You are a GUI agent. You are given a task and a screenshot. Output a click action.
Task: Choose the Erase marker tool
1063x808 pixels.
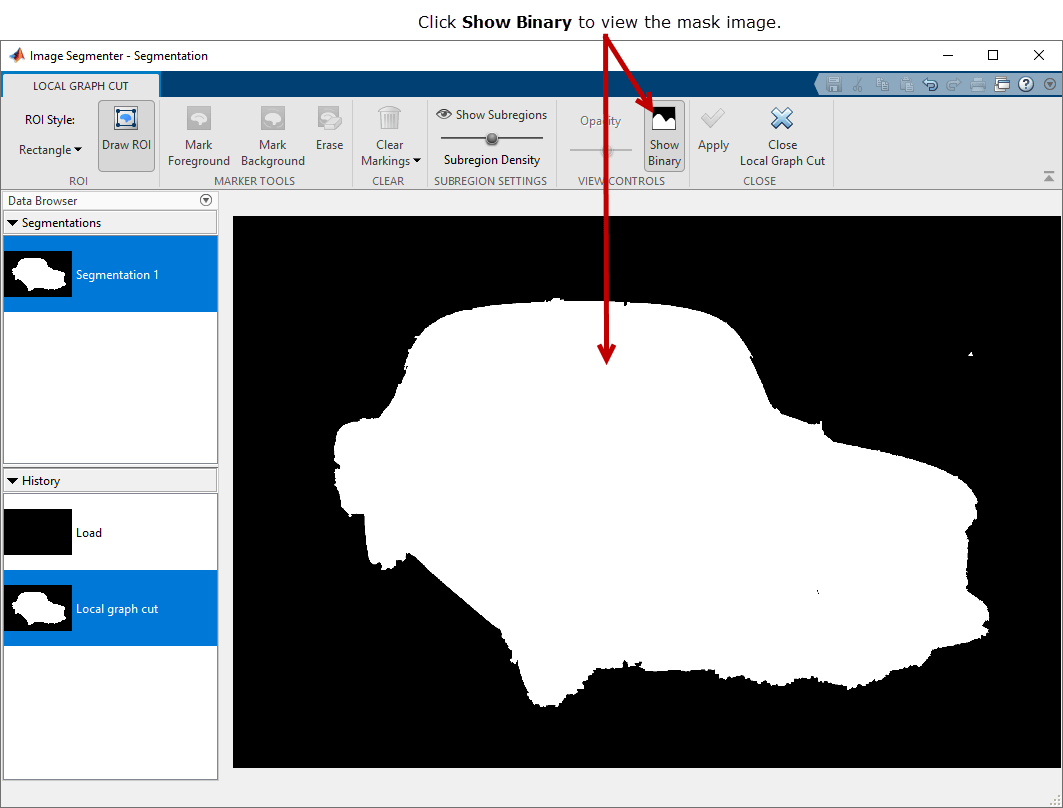[x=329, y=128]
